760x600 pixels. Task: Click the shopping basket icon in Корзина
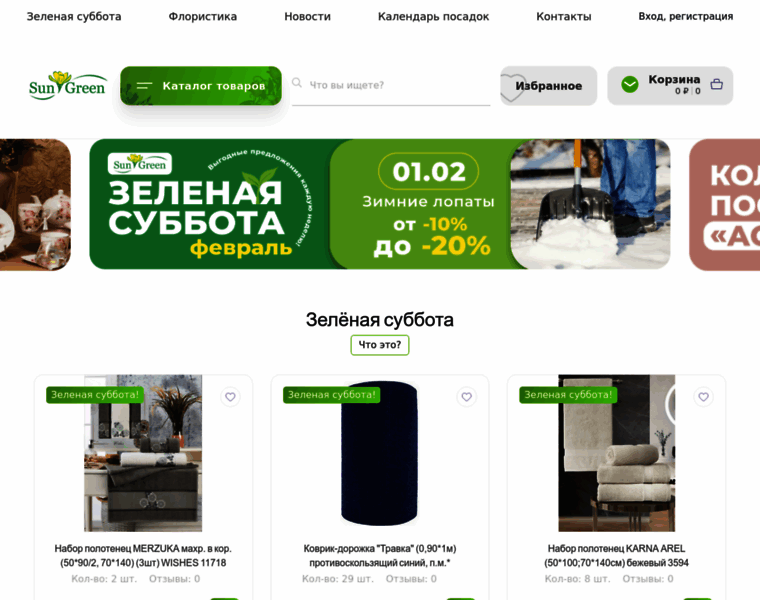coord(716,84)
